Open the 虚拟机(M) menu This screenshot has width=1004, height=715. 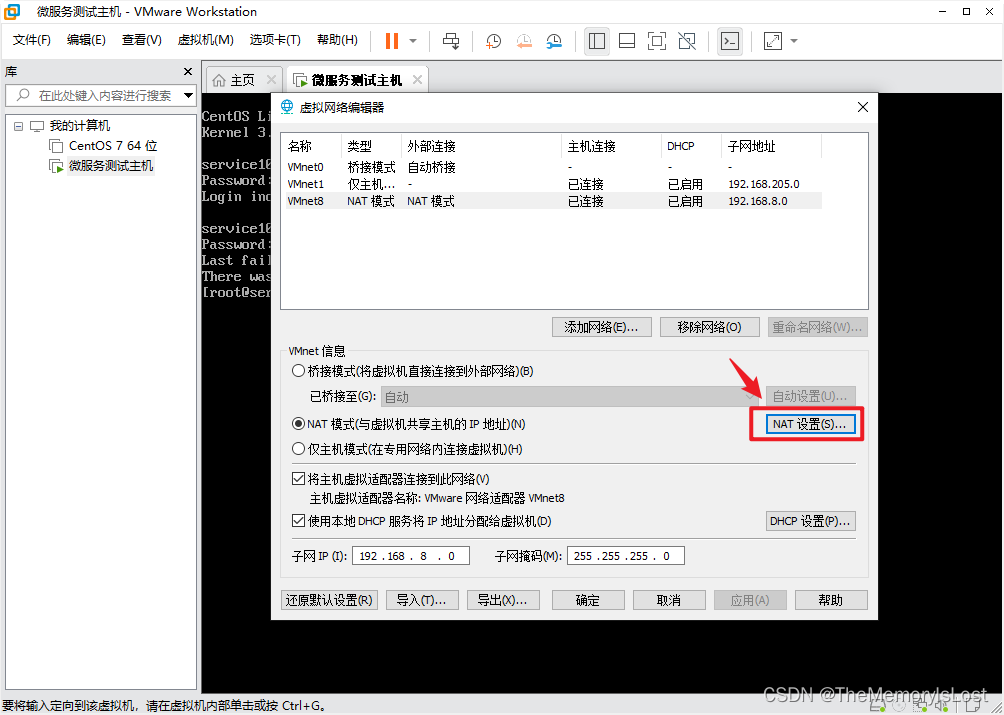pyautogui.click(x=205, y=40)
